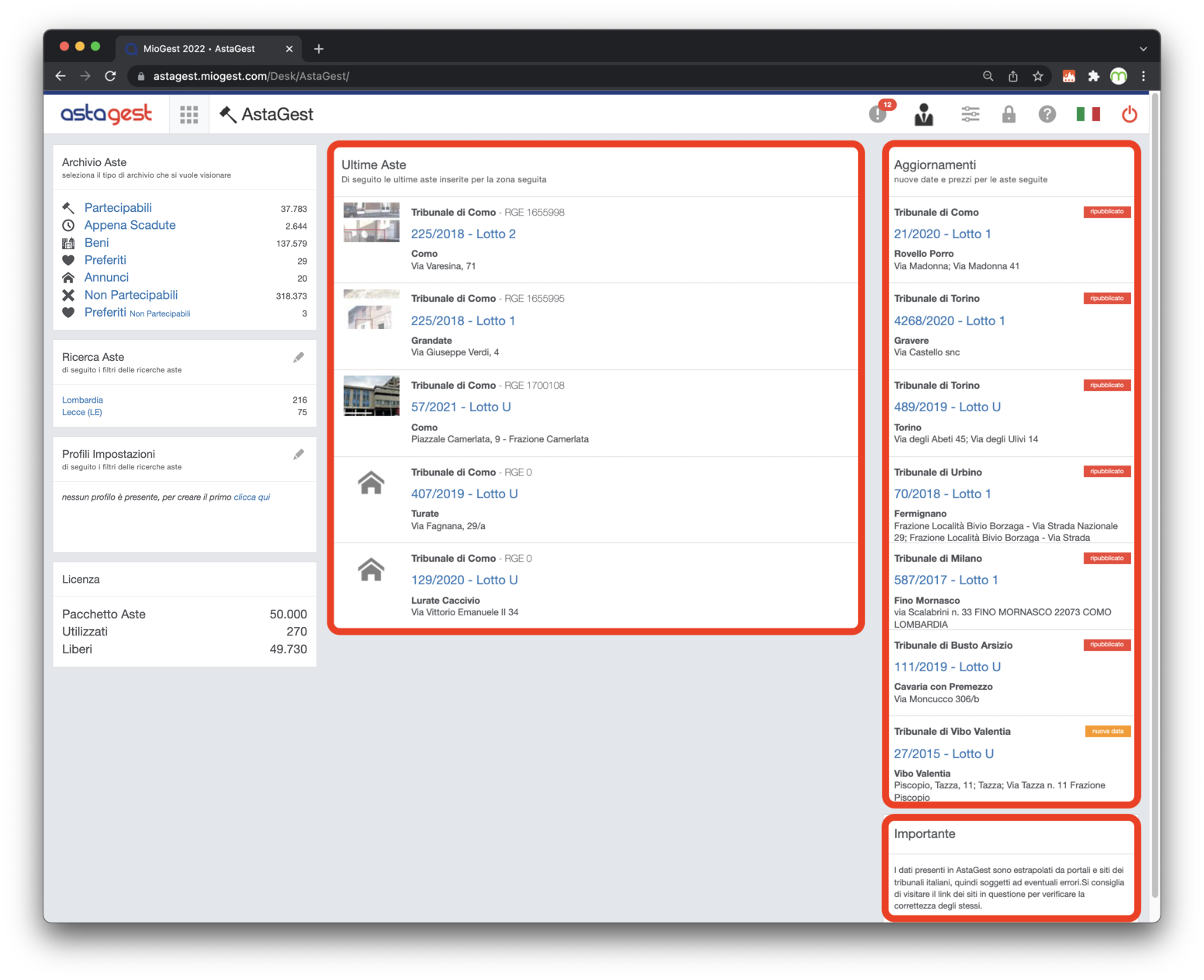Viewport: 1204px width, 980px height.
Task: Open Chrome extensions puzzle icon
Action: [x=1093, y=76]
